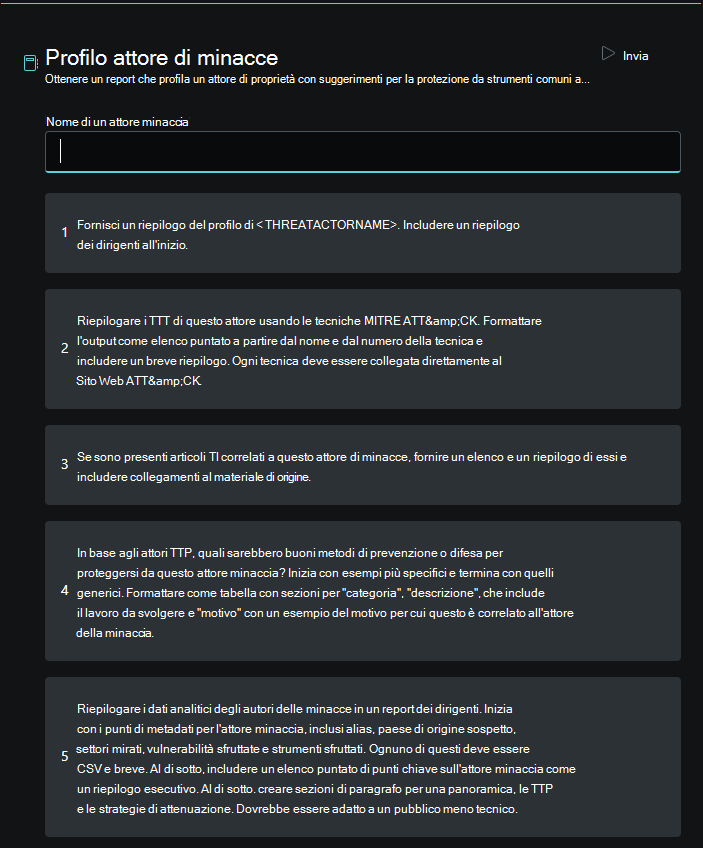The image size is (703, 848).
Task: Open the prompt about correlated TI articles
Action: pyautogui.click(x=350, y=466)
